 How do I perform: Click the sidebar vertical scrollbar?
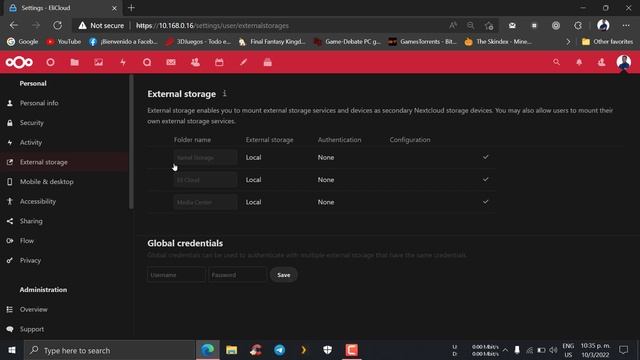(131, 142)
